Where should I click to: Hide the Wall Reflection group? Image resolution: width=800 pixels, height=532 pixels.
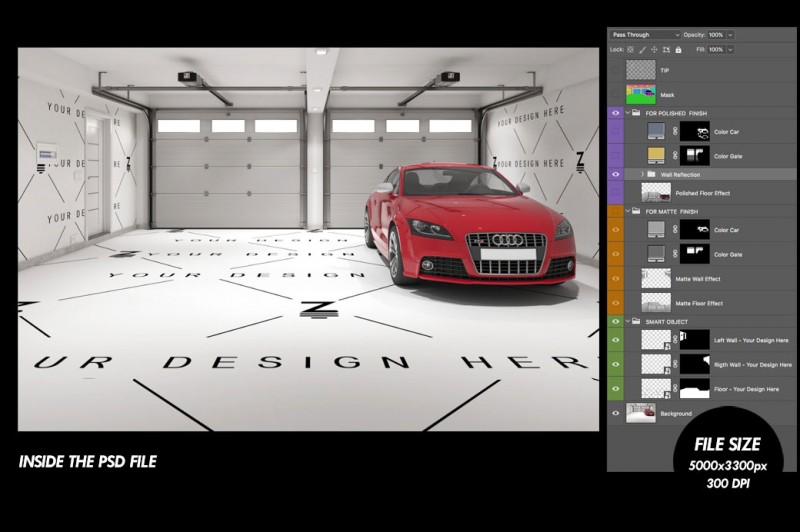(616, 174)
